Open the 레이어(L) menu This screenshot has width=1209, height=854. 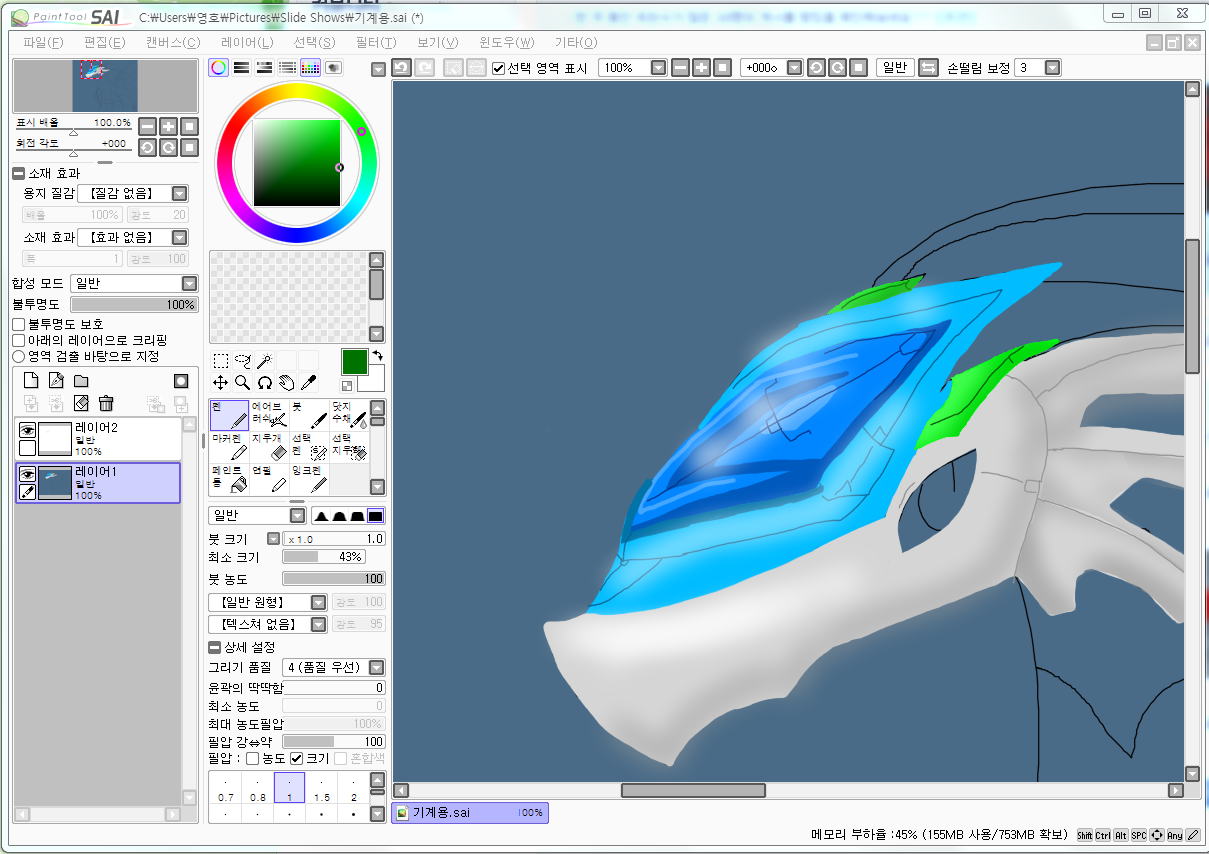247,42
